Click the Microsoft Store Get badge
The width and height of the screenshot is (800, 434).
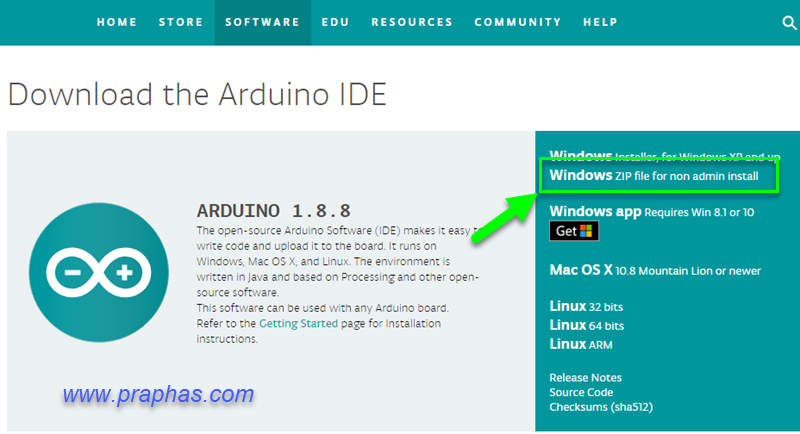[574, 231]
